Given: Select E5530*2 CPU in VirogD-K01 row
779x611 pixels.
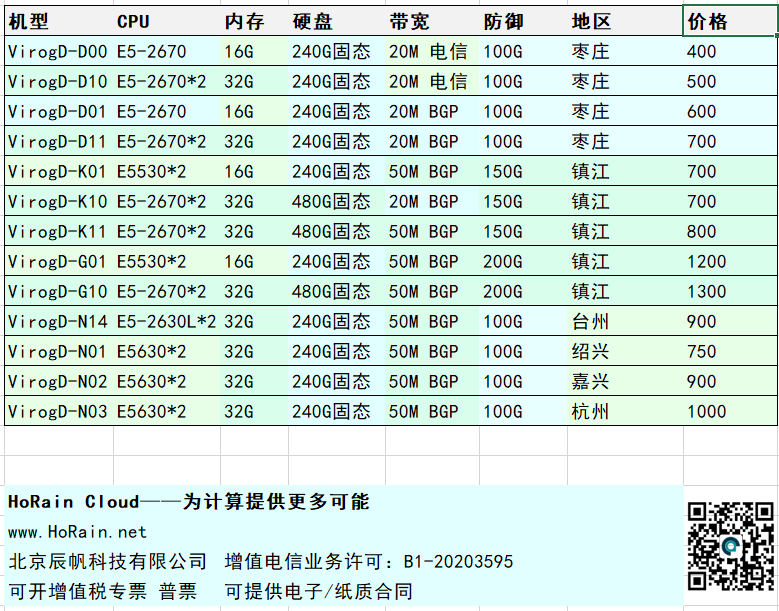Looking at the screenshot, I should (167, 171).
